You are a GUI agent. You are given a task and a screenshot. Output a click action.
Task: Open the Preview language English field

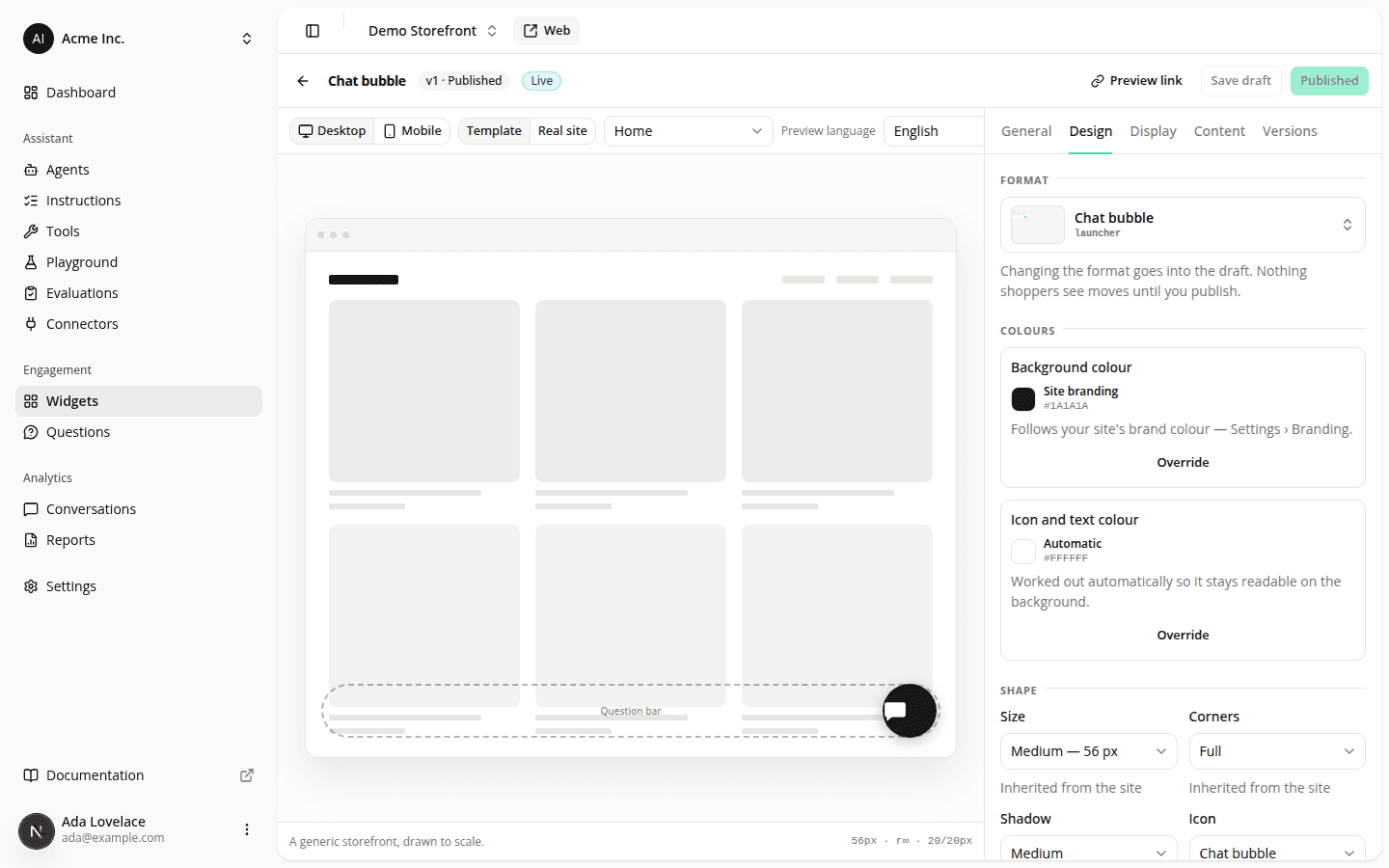click(934, 131)
